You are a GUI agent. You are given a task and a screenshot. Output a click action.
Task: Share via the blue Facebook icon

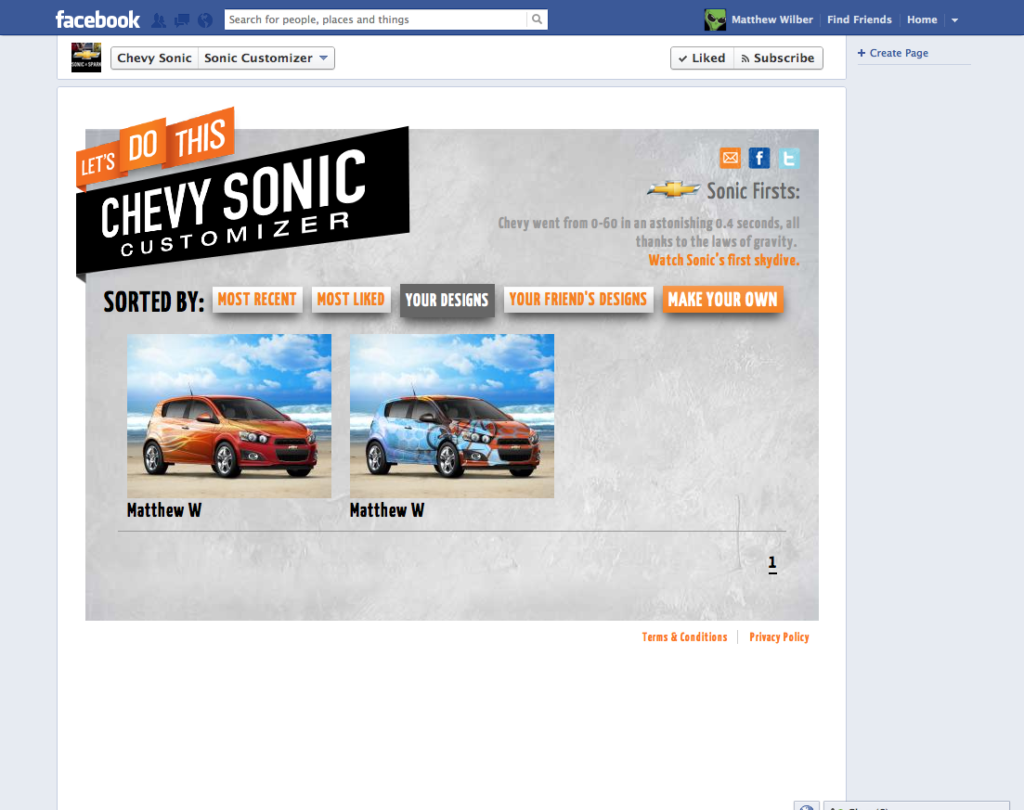click(760, 158)
